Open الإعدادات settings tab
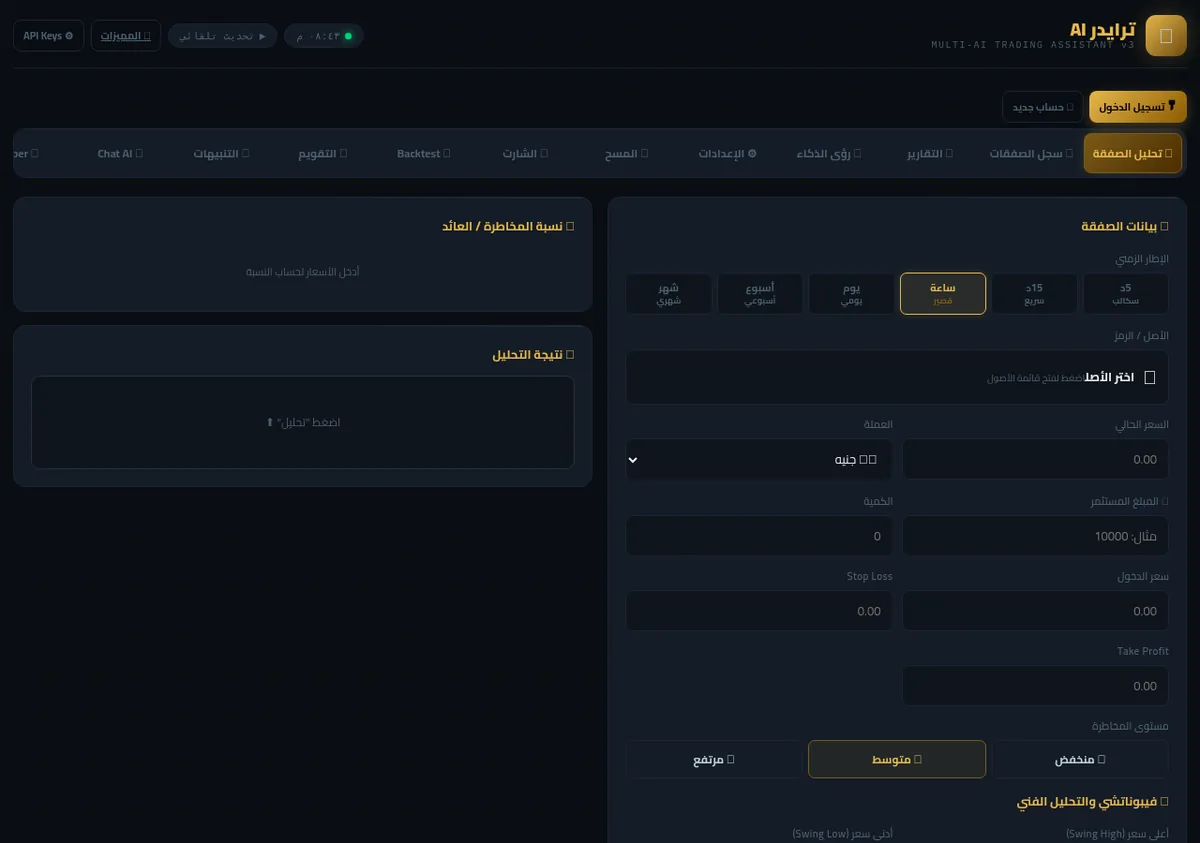This screenshot has height=843, width=1200. 728,154
